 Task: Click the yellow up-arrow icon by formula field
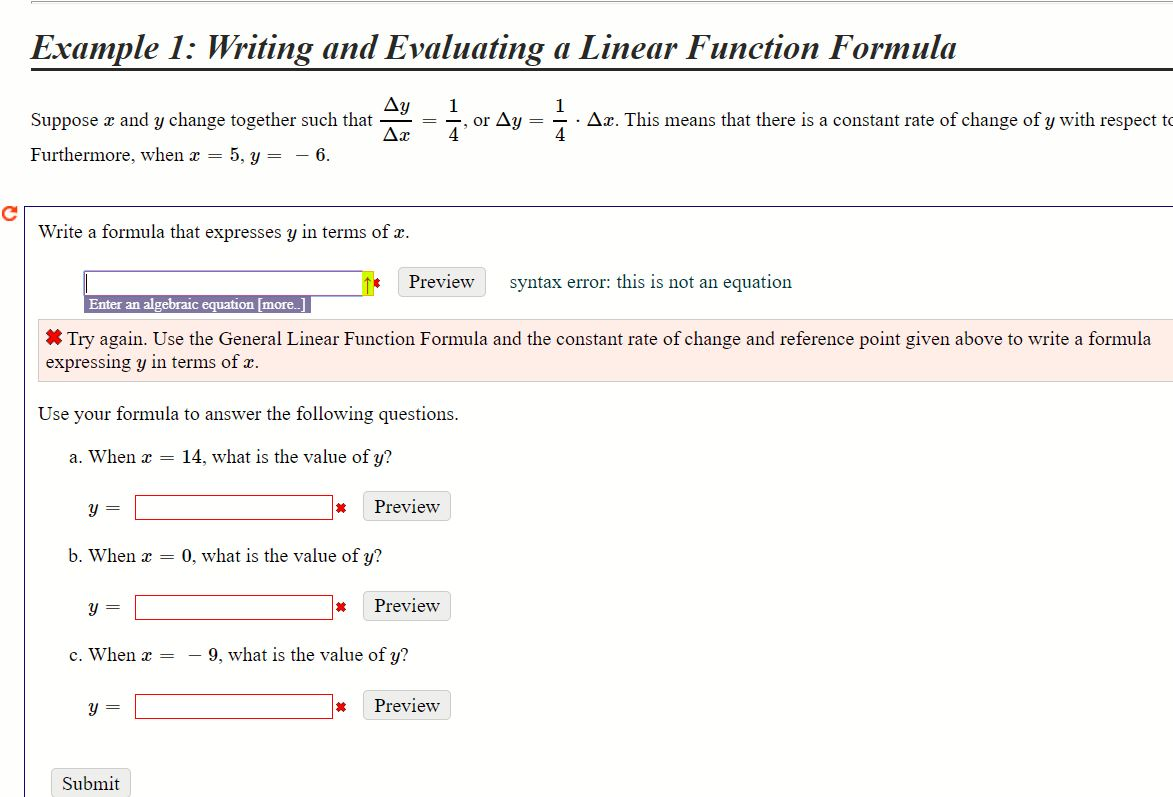[x=368, y=284]
